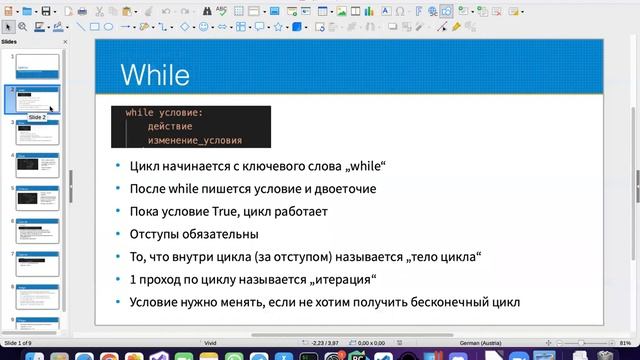Expand Lines and Arrows dropdown arrow

pos(134,27)
